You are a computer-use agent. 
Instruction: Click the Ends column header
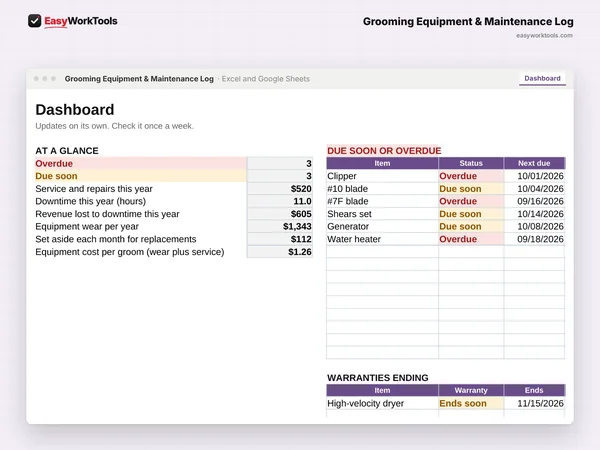[534, 390]
